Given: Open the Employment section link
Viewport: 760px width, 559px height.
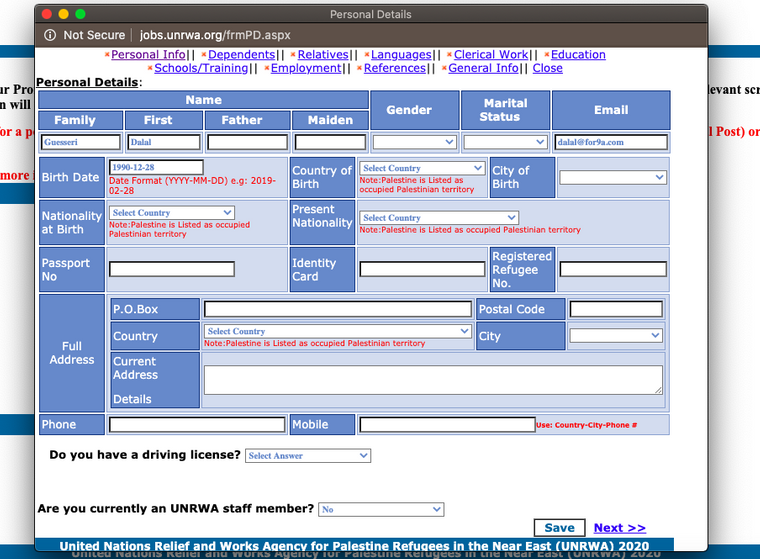Looking at the screenshot, I should [306, 69].
